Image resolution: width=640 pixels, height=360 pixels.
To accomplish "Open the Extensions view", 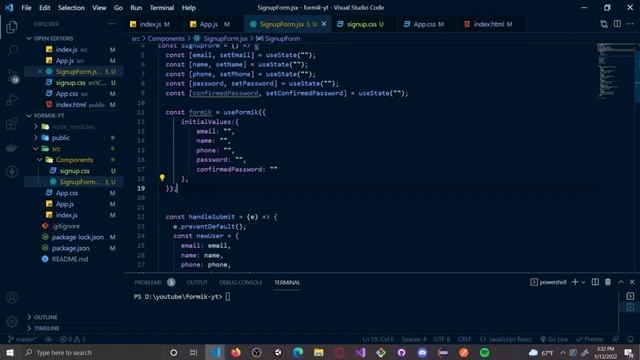I will [x=12, y=123].
